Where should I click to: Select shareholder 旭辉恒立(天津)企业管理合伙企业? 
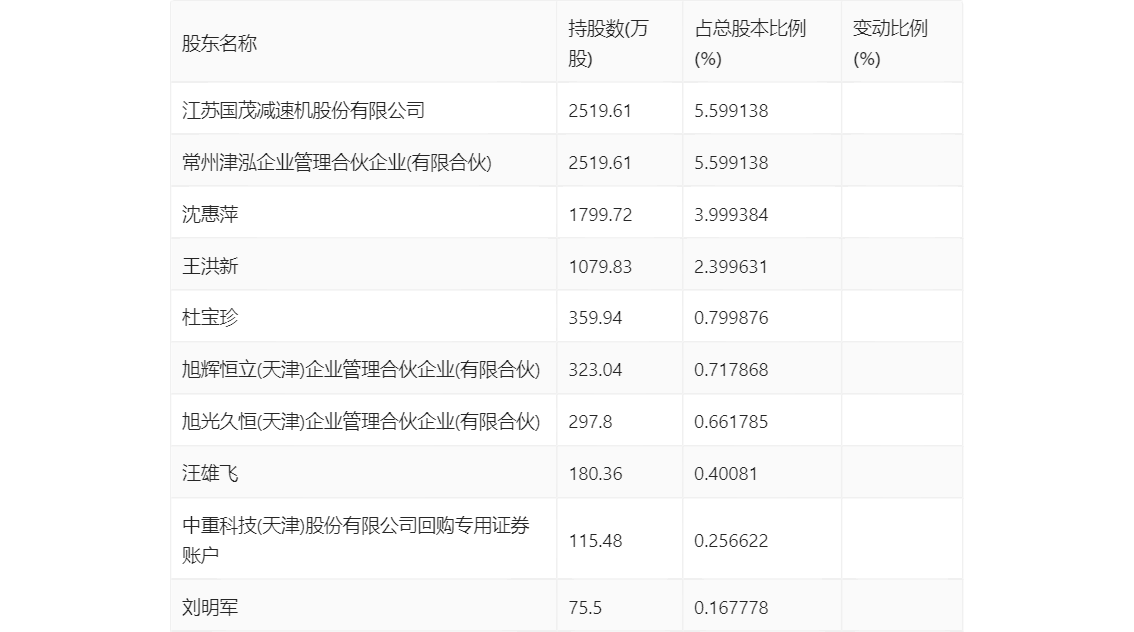tap(361, 370)
